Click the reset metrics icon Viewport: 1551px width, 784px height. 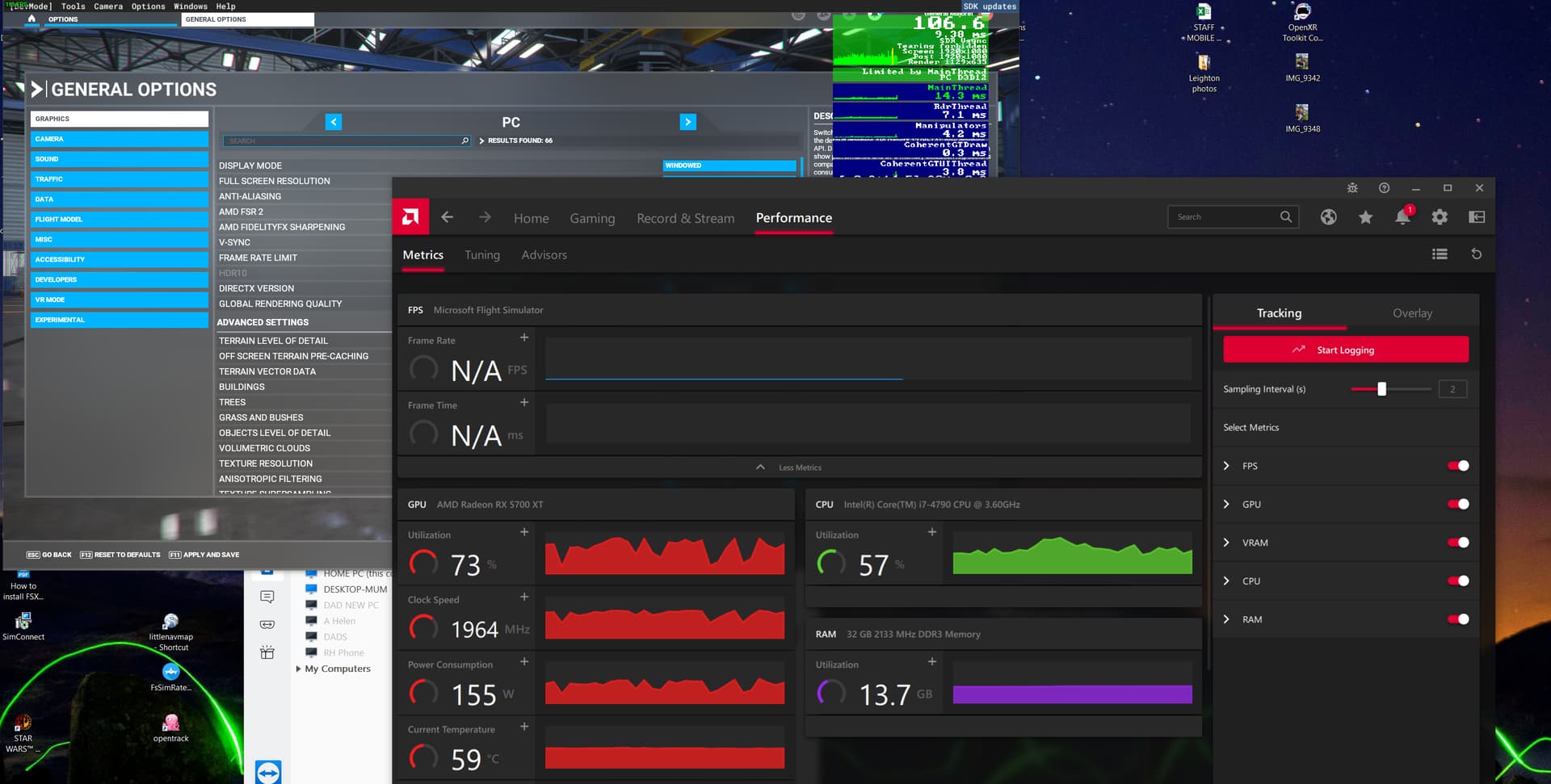point(1476,254)
